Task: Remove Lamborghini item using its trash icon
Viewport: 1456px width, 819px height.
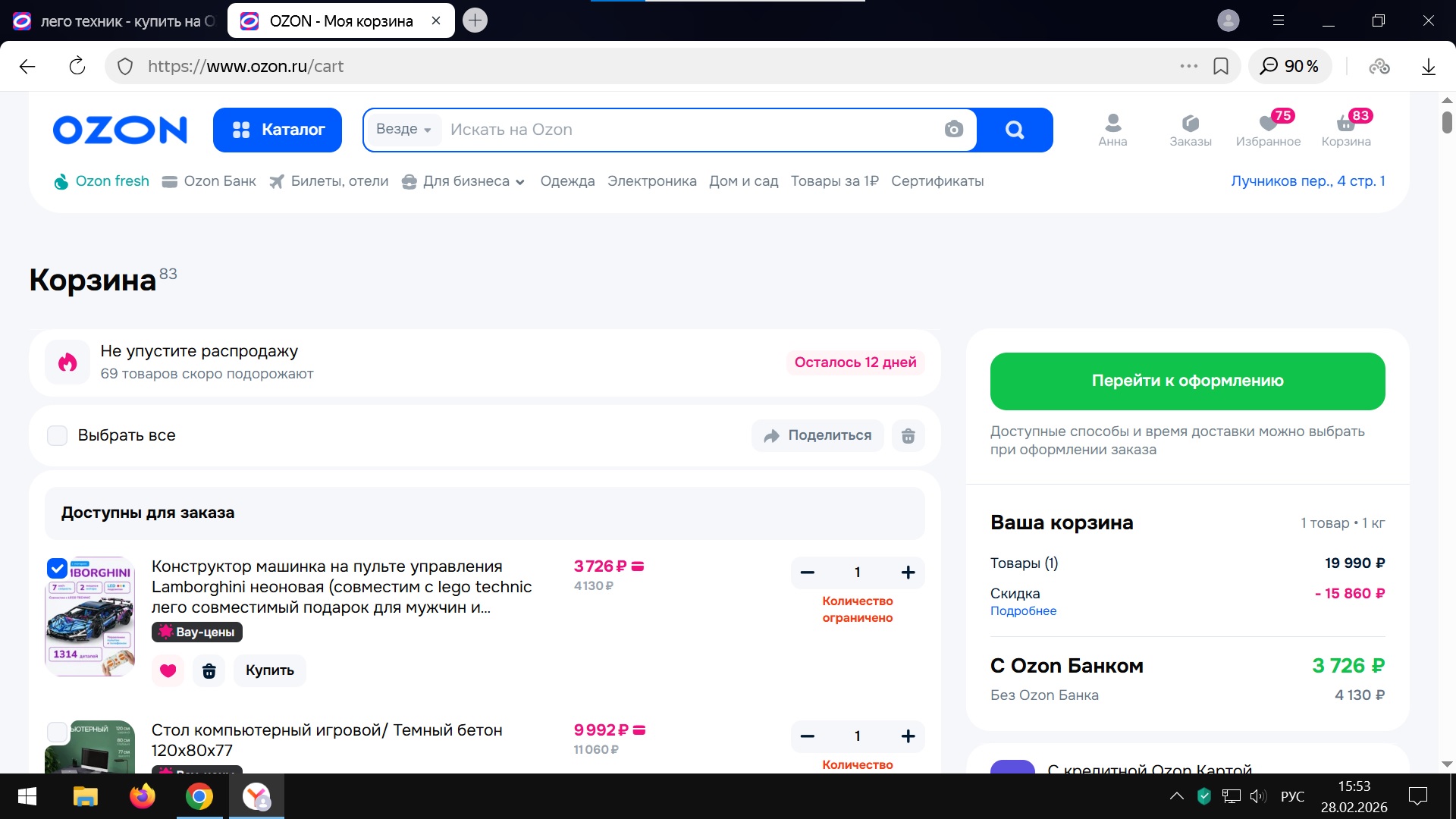Action: click(x=209, y=670)
